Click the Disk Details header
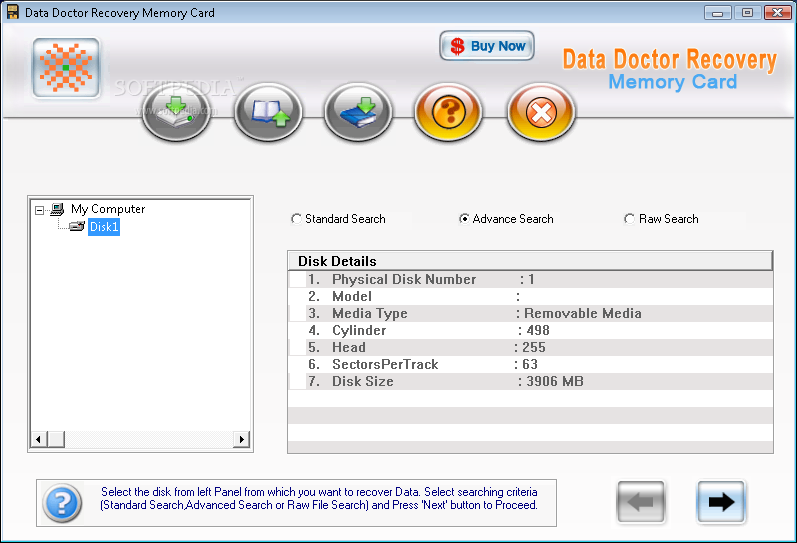The image size is (797, 543). tap(530, 261)
